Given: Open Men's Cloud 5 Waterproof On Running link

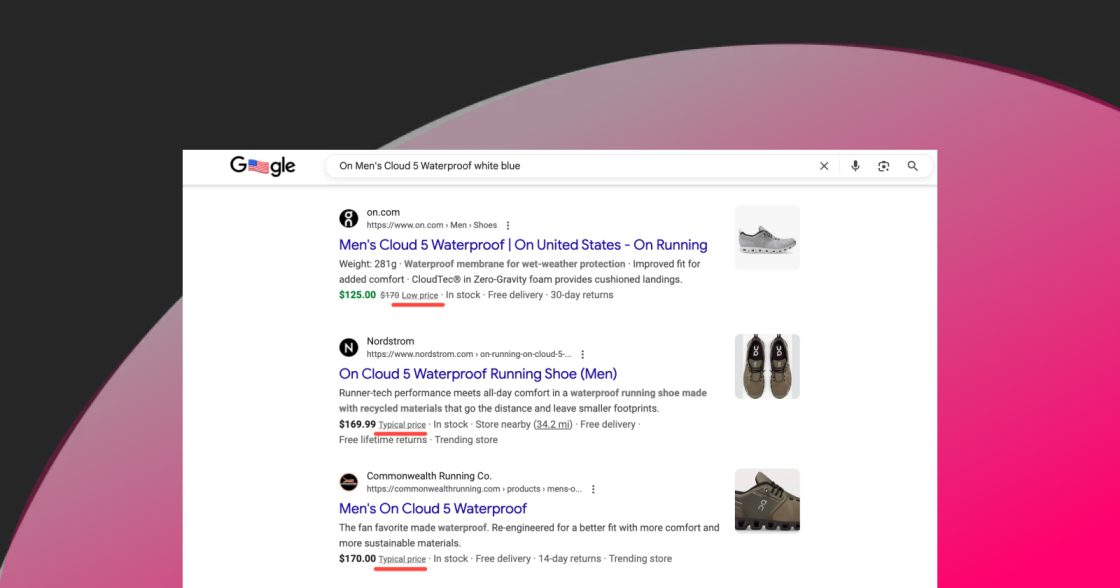Looking at the screenshot, I should pyautogui.click(x=523, y=245).
